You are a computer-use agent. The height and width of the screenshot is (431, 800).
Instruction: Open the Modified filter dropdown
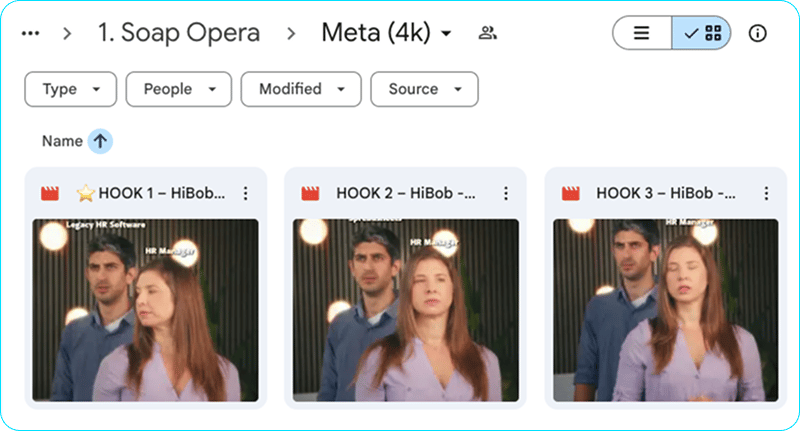[x=300, y=89]
